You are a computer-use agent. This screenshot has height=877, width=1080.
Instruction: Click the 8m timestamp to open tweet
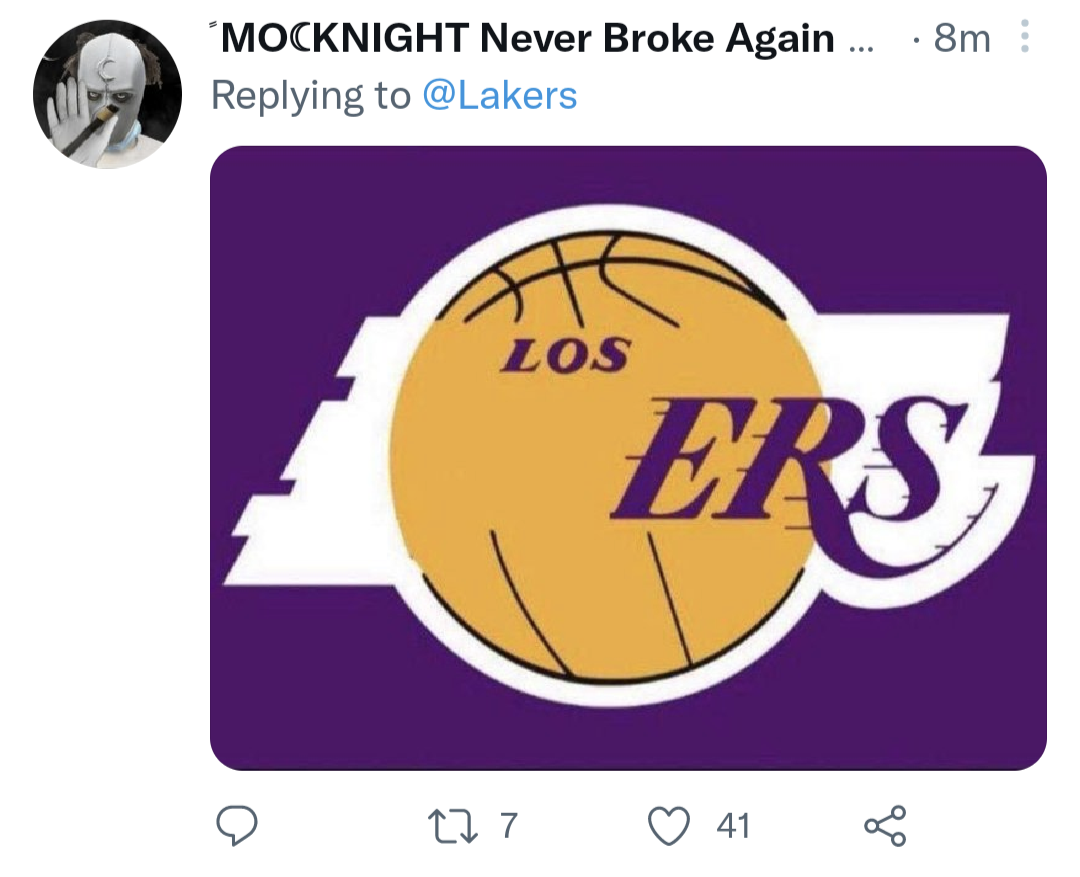tap(961, 37)
